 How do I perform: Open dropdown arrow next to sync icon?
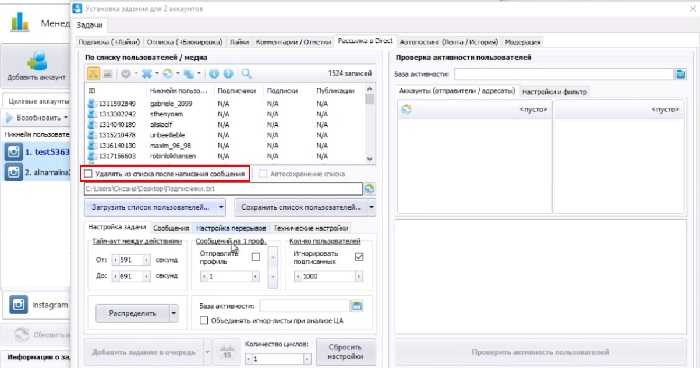click(x=177, y=74)
